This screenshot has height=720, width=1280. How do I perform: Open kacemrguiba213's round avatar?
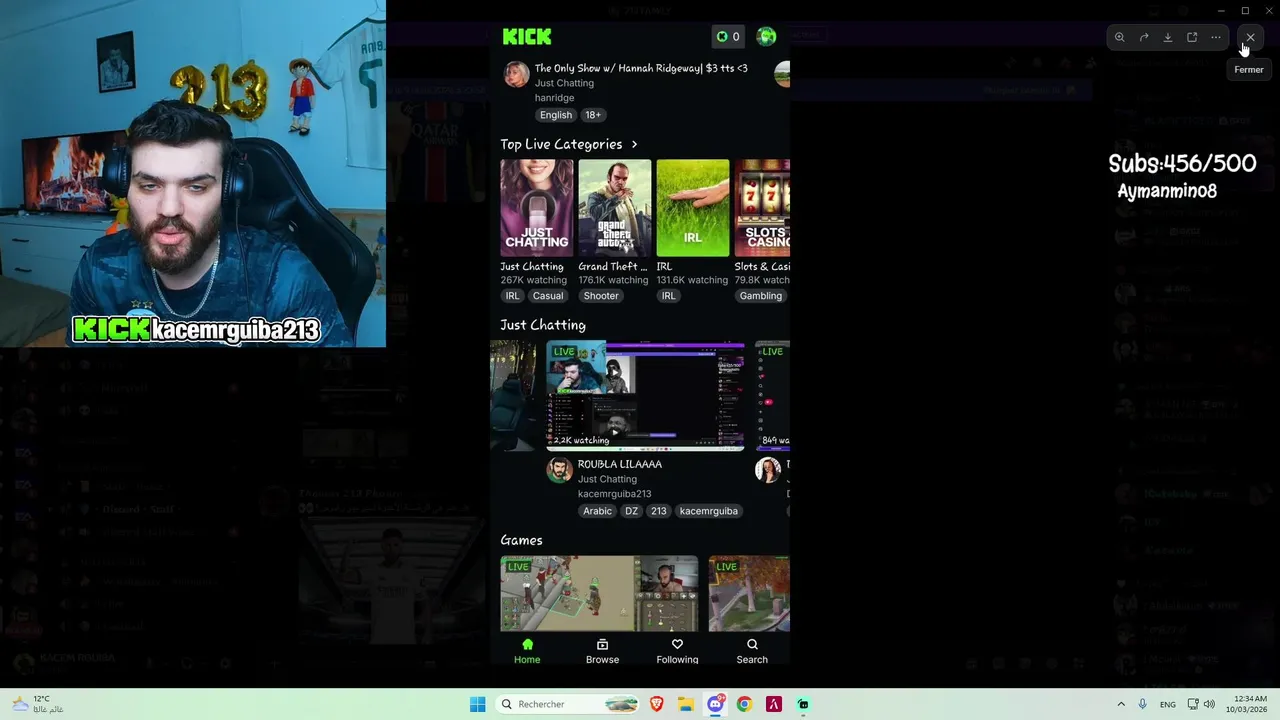560,470
